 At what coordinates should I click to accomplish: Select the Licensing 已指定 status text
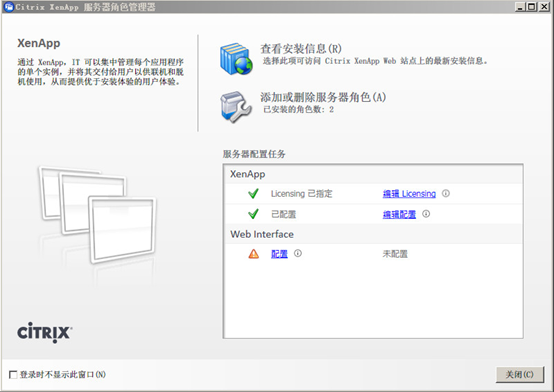pyautogui.click(x=302, y=194)
